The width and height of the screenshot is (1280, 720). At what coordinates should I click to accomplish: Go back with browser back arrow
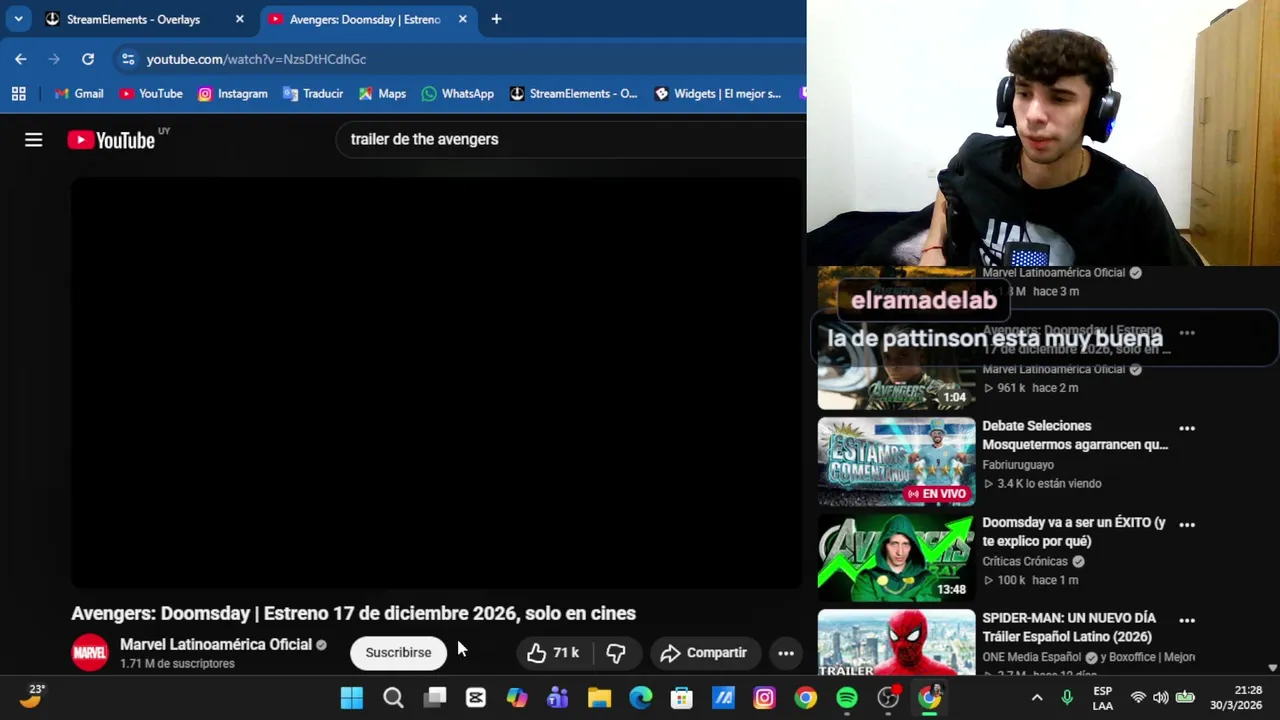21,59
